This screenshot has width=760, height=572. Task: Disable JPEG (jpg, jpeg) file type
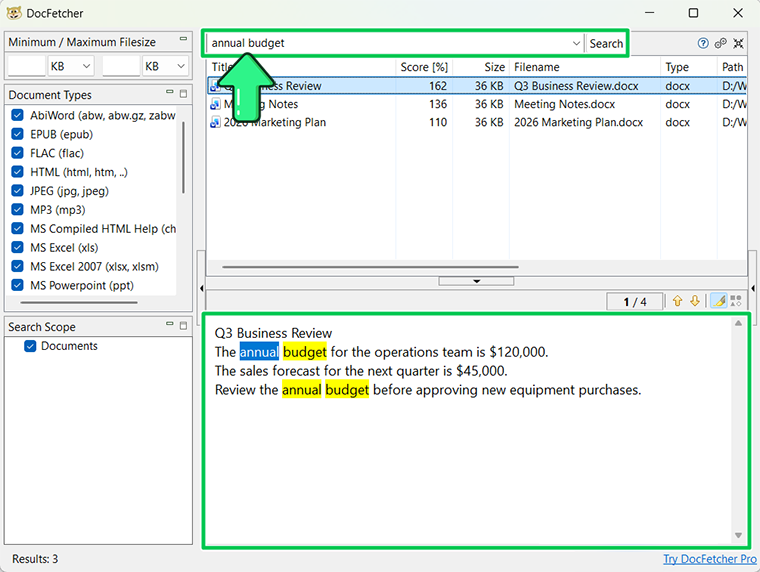coord(17,191)
